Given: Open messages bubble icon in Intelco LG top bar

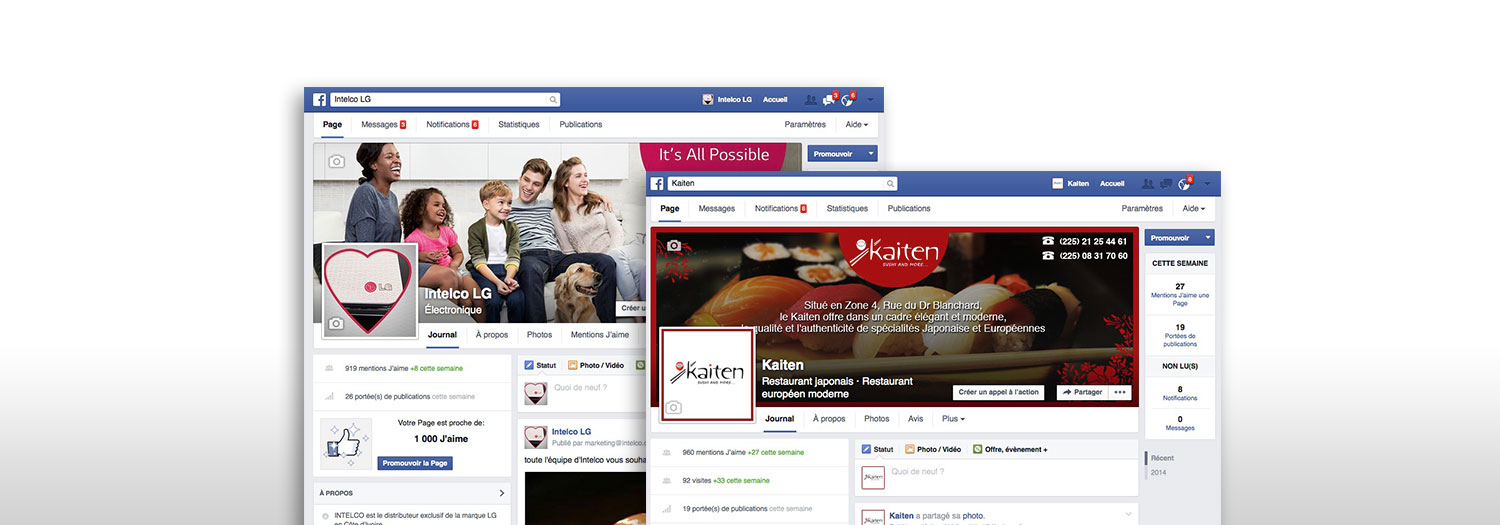Looking at the screenshot, I should pos(828,100).
